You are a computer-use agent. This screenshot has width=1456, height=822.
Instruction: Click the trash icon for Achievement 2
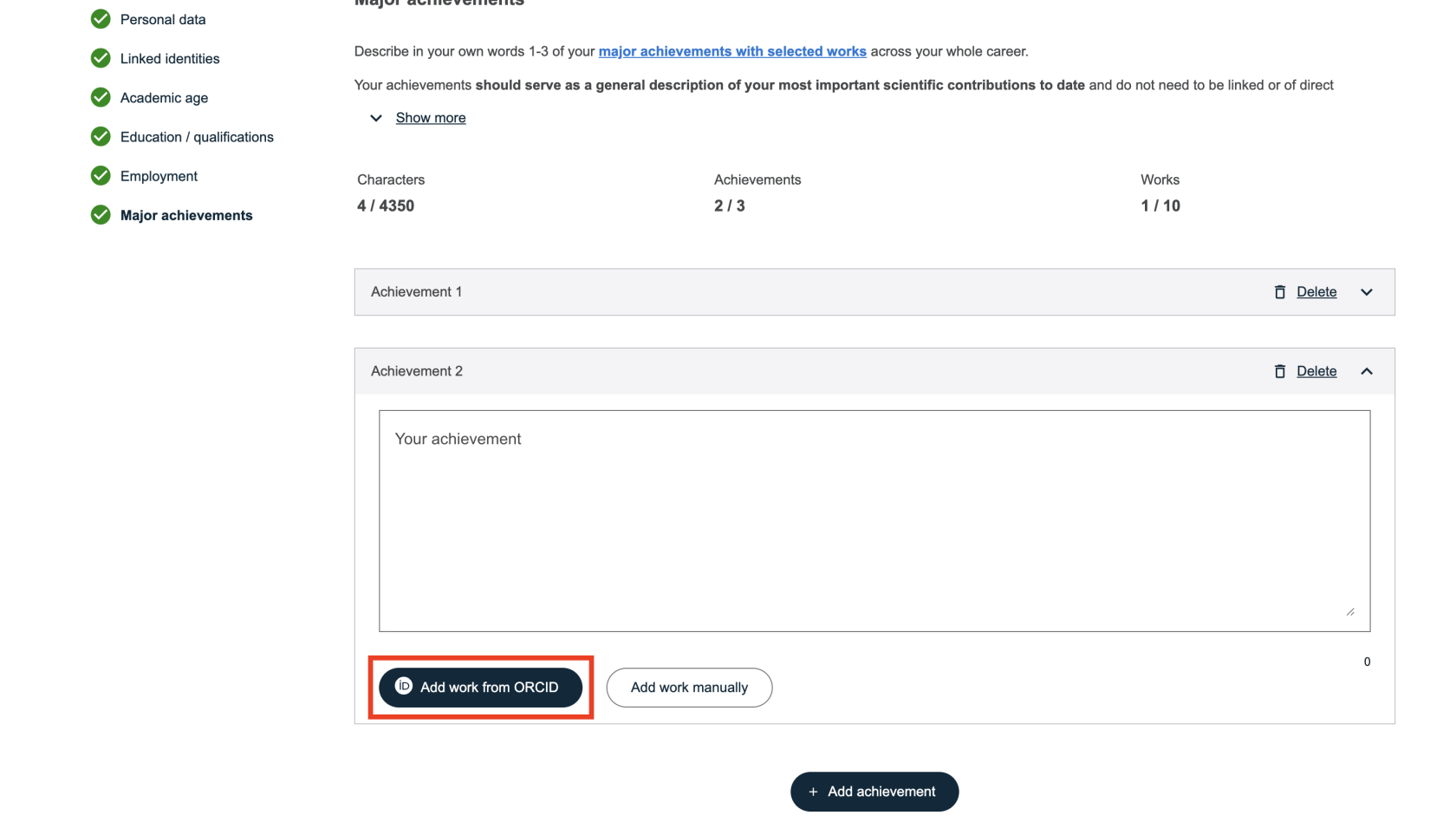pyautogui.click(x=1280, y=371)
